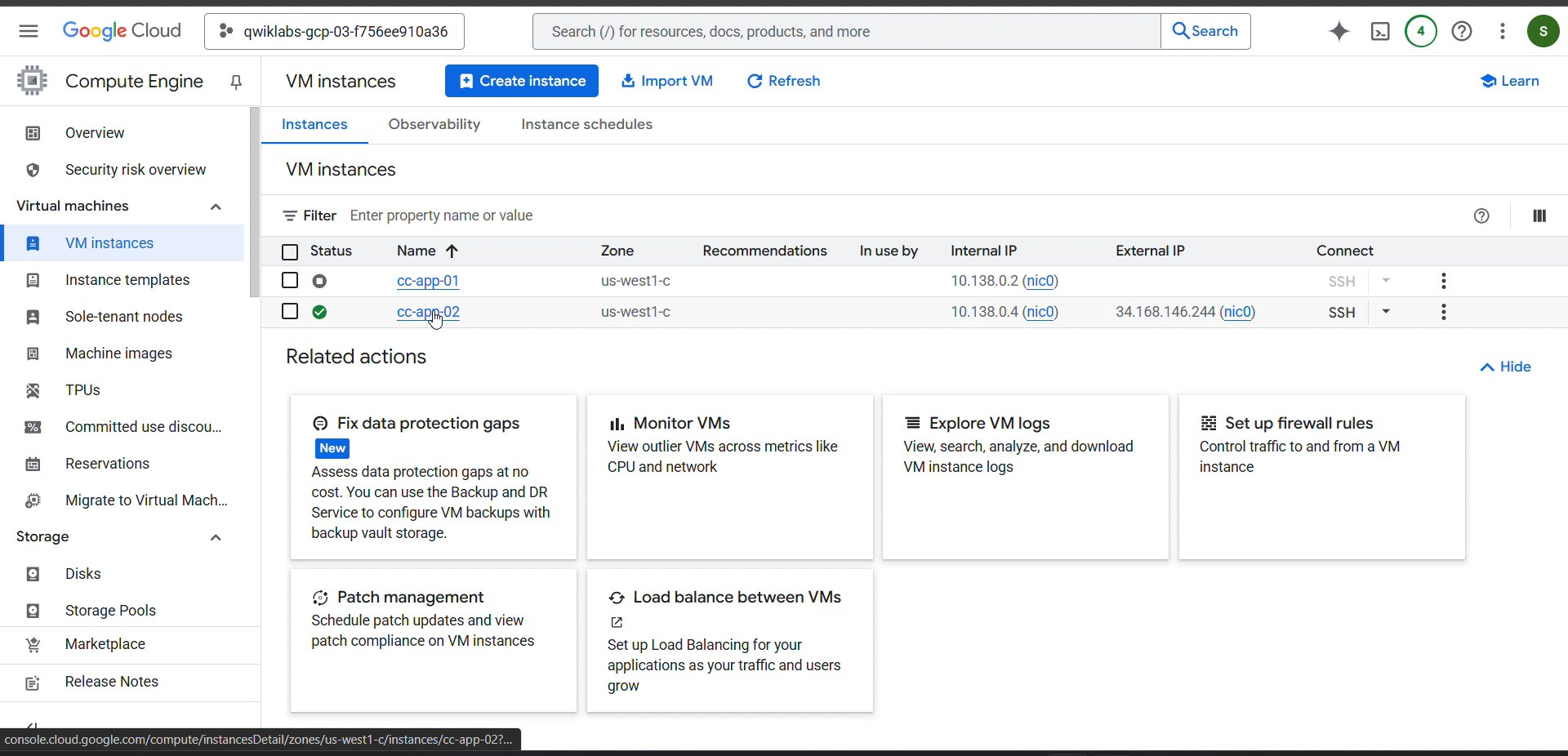
Task: Check the box for cc-app-02
Action: click(290, 312)
